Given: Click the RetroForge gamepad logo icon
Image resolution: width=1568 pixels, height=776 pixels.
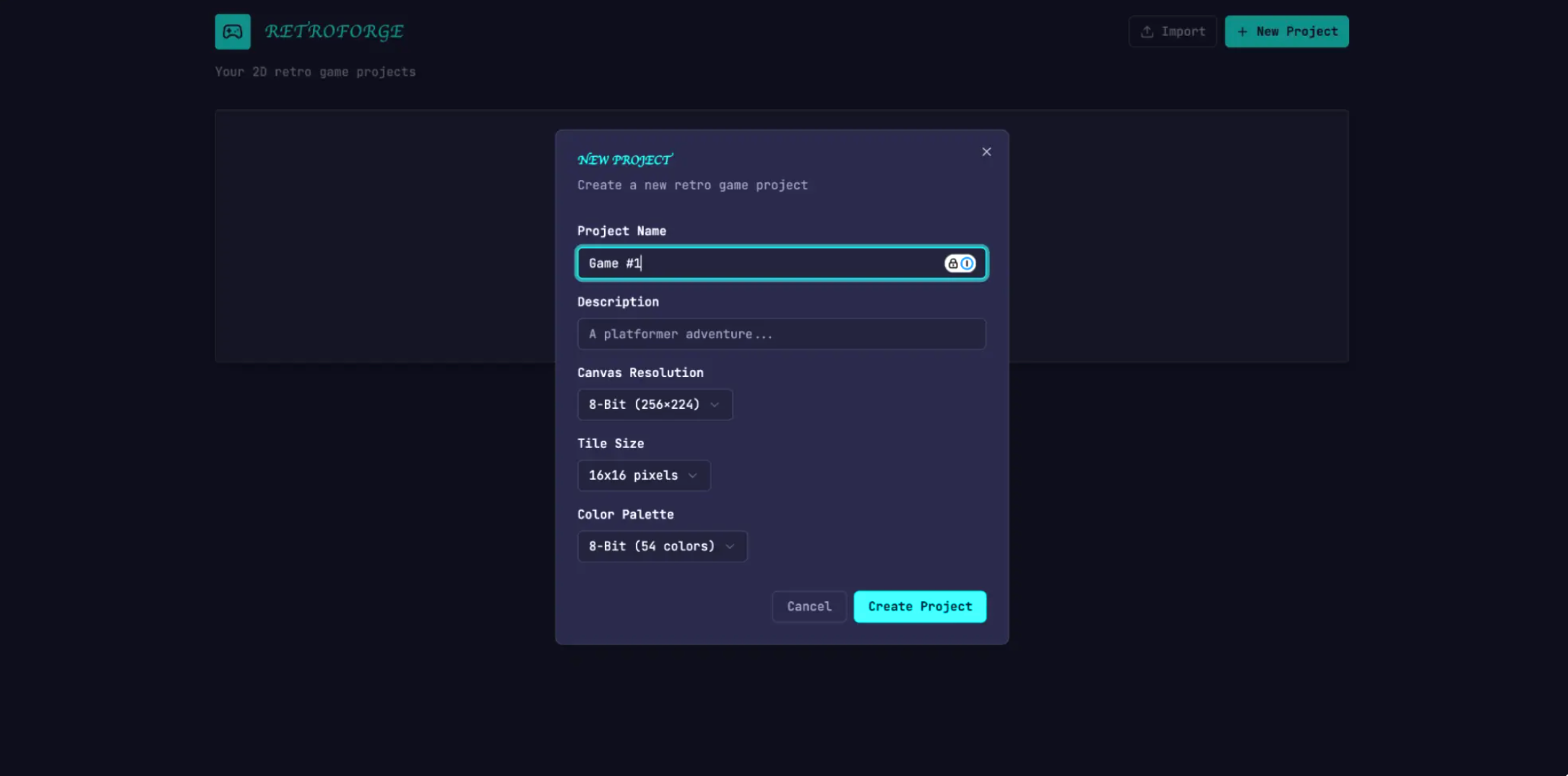Looking at the screenshot, I should click(233, 32).
